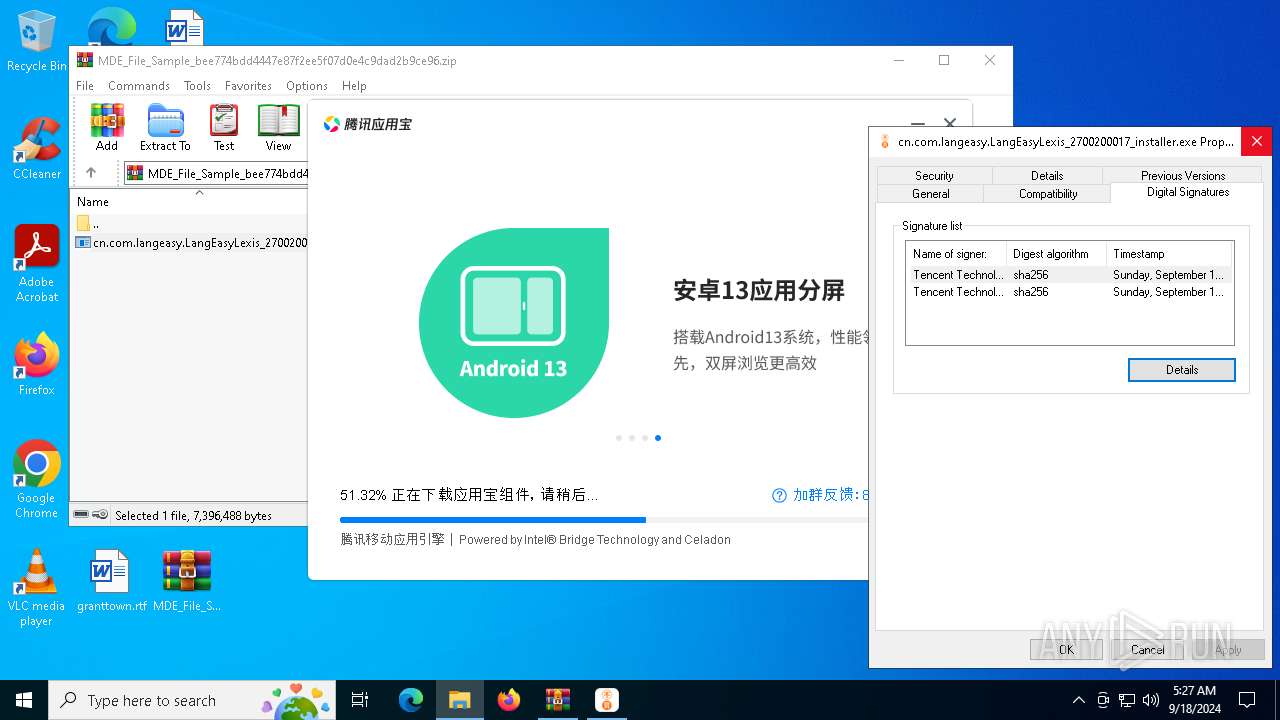Viewport: 1280px width, 720px height.
Task: Click the Digest algorithm column header
Action: [x=1056, y=254]
